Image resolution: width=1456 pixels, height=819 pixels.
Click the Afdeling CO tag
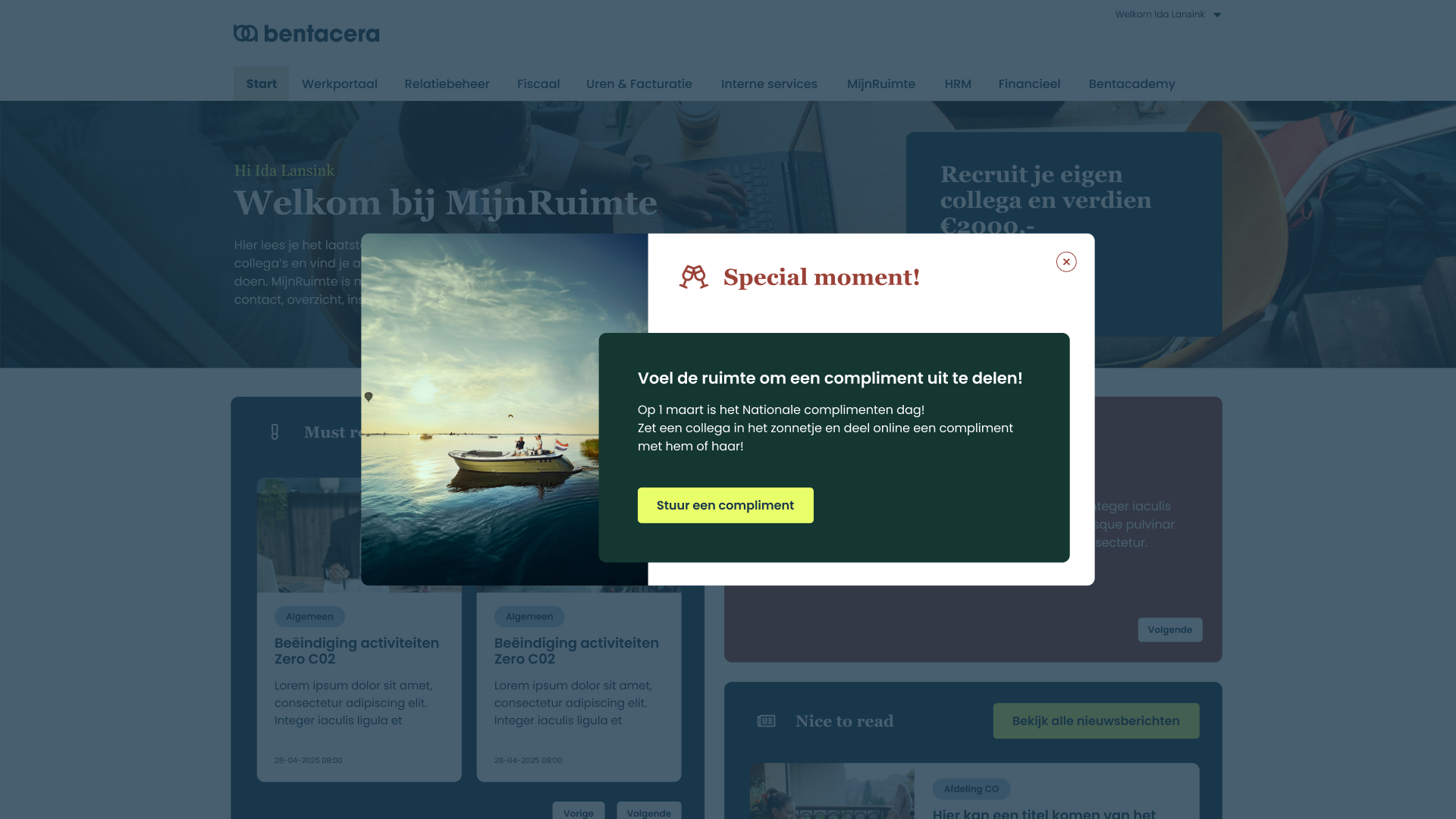pyautogui.click(x=971, y=789)
